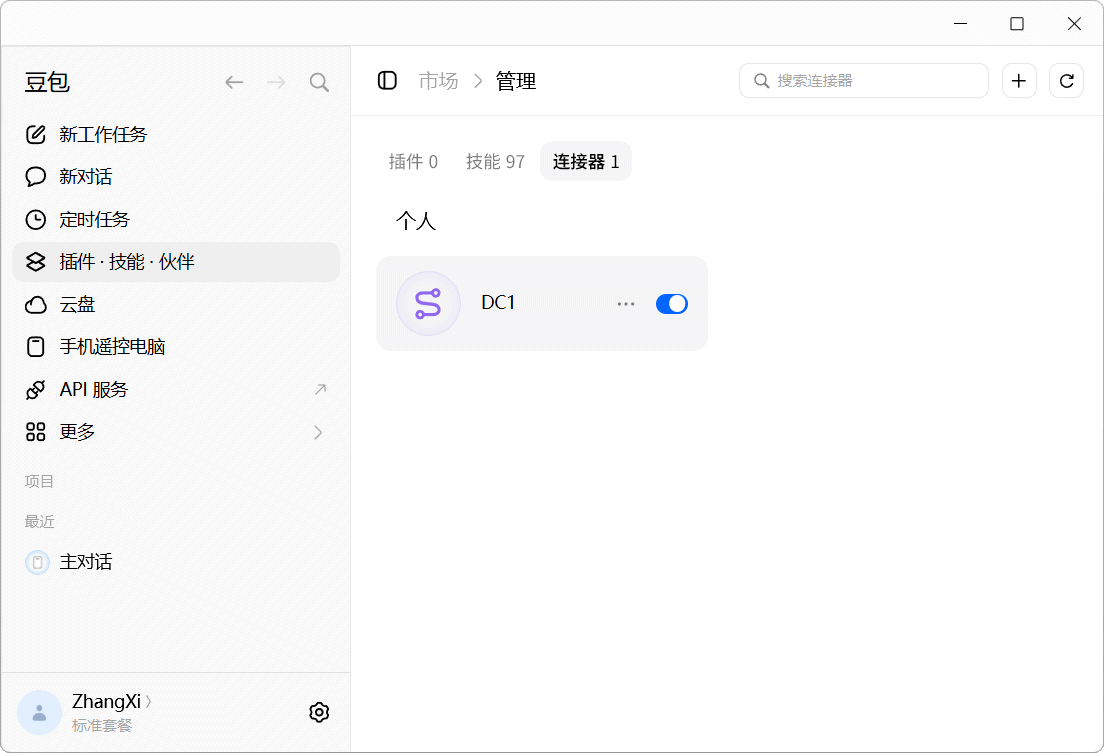Image resolution: width=1104 pixels, height=753 pixels.
Task: Open sidebar search magnifier icon
Action: [319, 82]
